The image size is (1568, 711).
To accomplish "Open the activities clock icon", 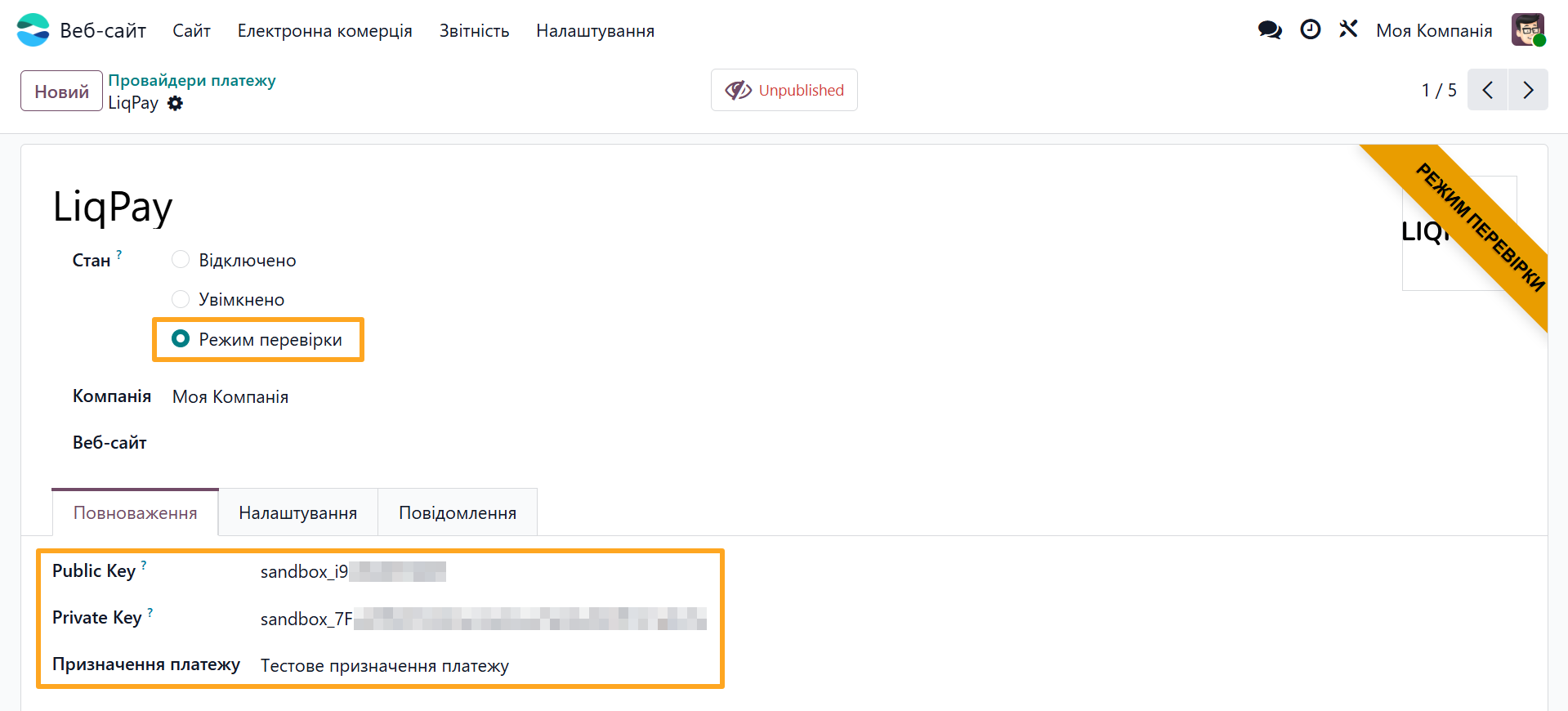I will [x=1311, y=30].
